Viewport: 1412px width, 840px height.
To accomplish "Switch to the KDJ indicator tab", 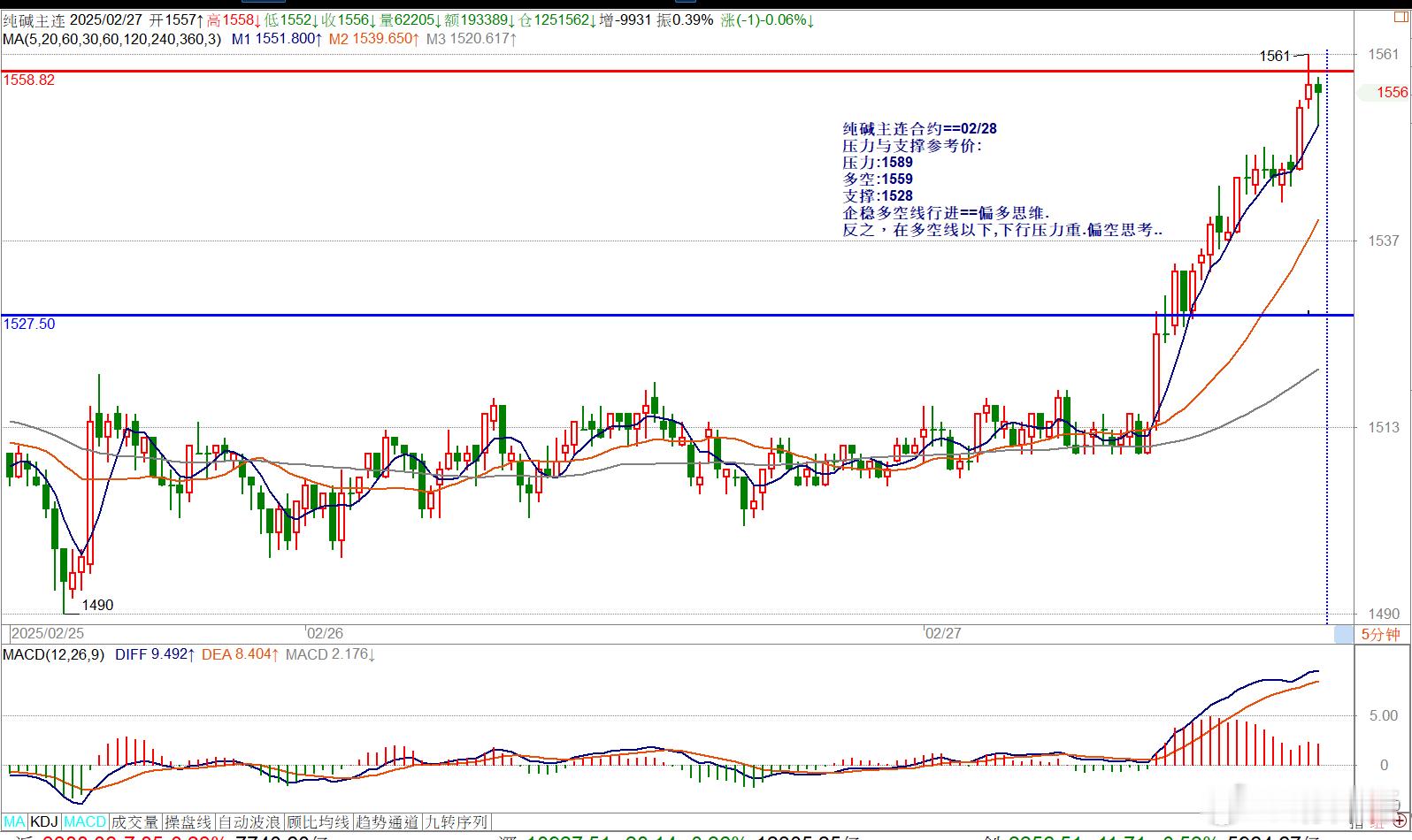I will [x=44, y=821].
